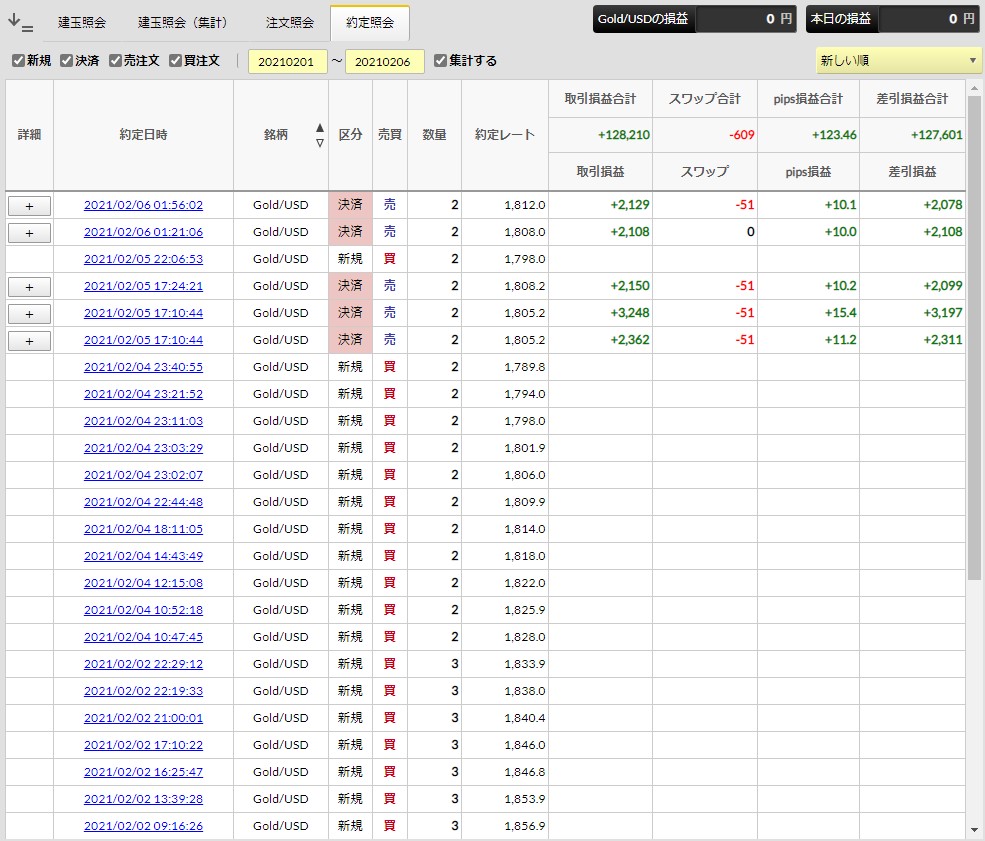This screenshot has width=985, height=841.
Task: Uncheck the 集計する checkbox
Action: (x=440, y=60)
